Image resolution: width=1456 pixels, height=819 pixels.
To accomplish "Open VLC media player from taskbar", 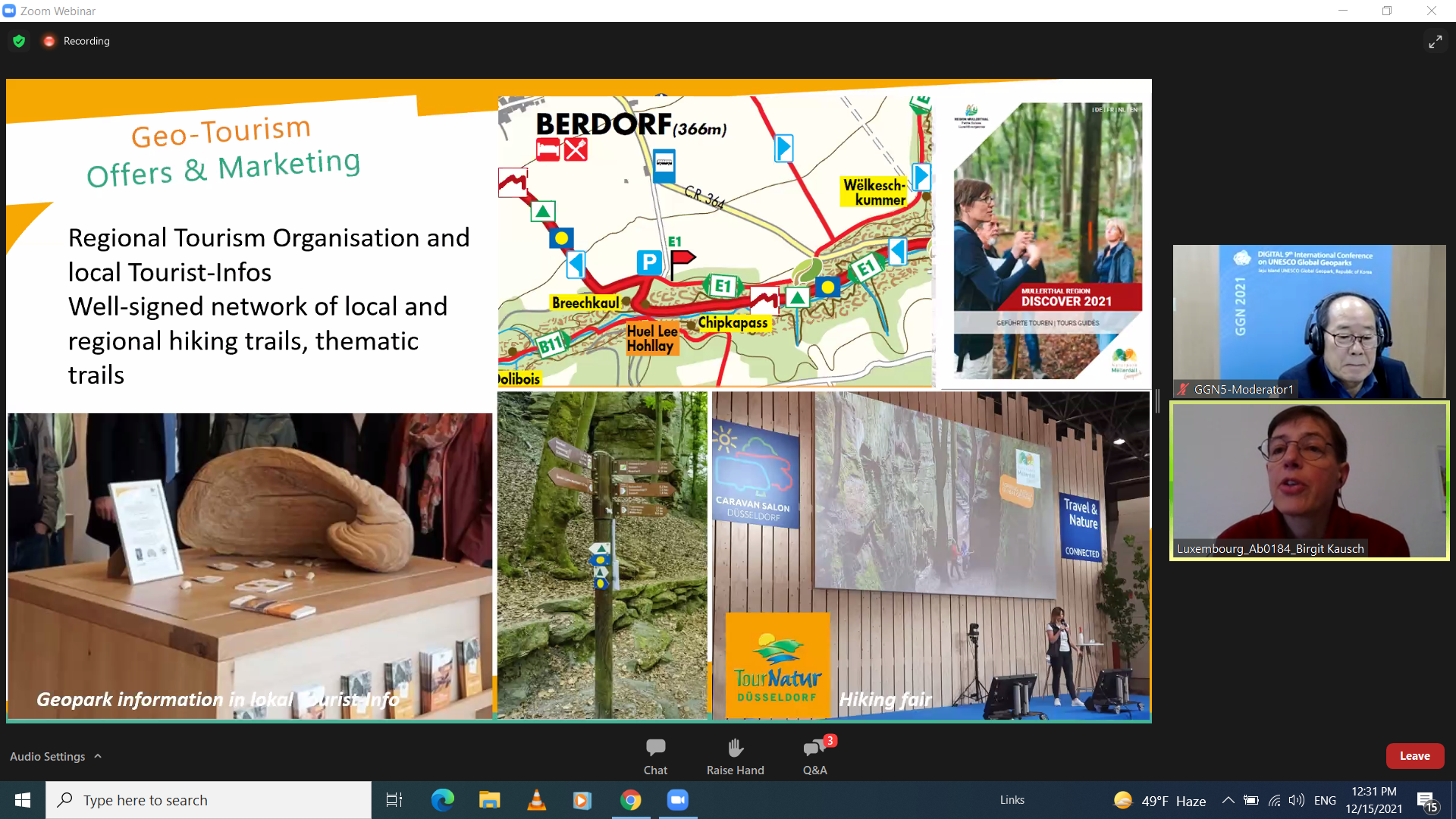I will pos(536,800).
